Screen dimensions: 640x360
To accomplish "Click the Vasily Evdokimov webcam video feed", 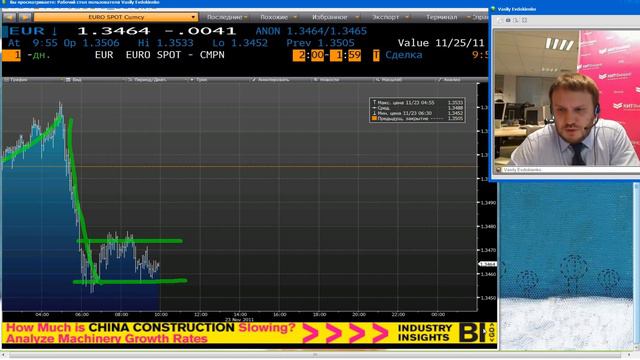I will [567, 98].
